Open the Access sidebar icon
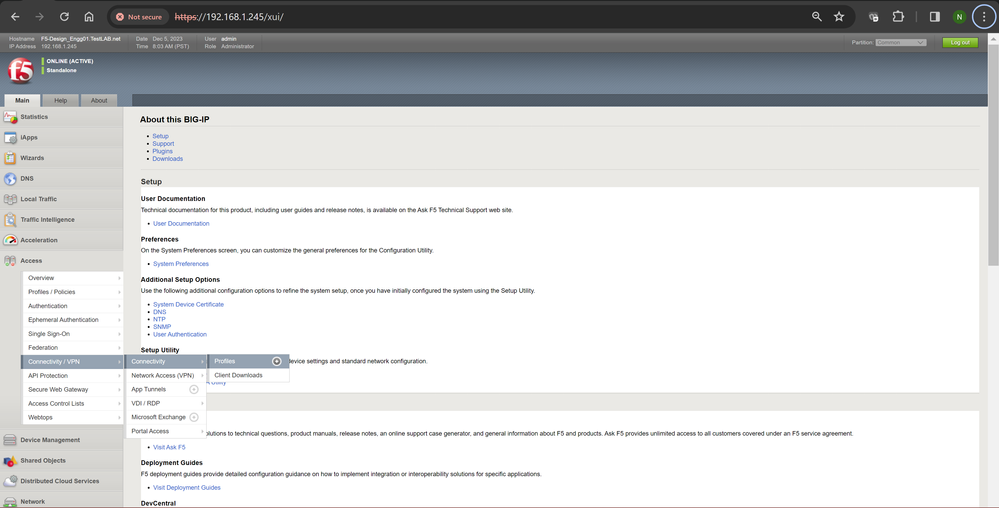 tap(10, 261)
